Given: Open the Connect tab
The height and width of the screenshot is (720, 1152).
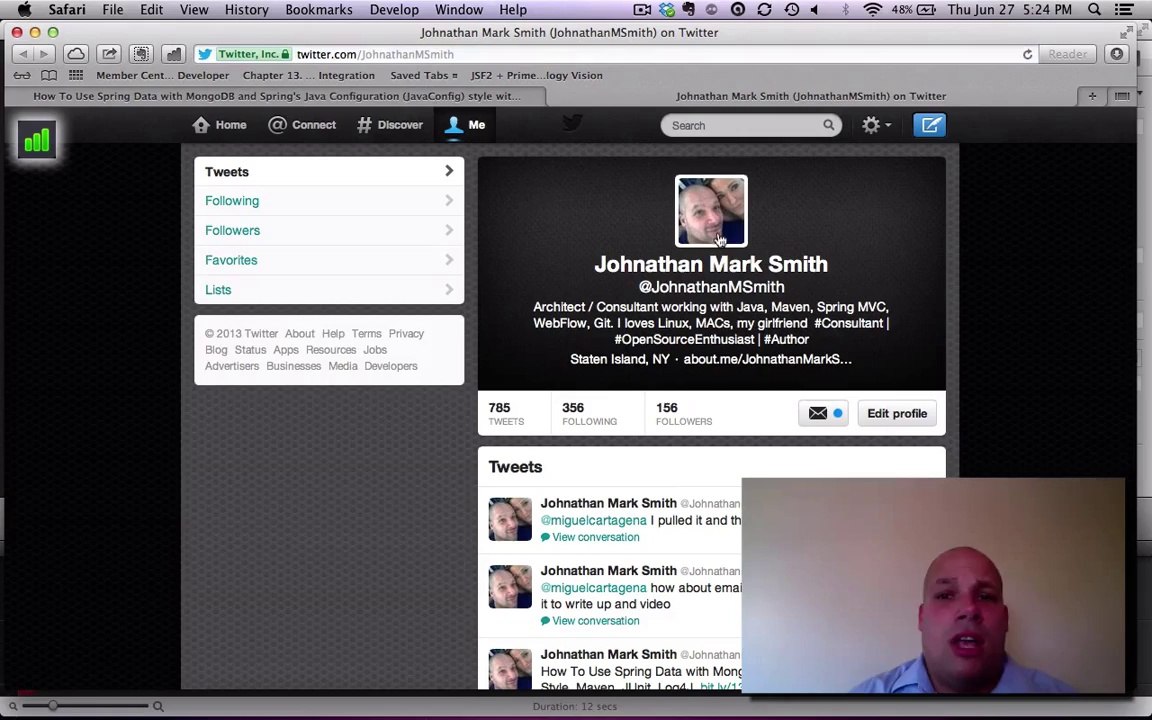Looking at the screenshot, I should pyautogui.click(x=302, y=125).
